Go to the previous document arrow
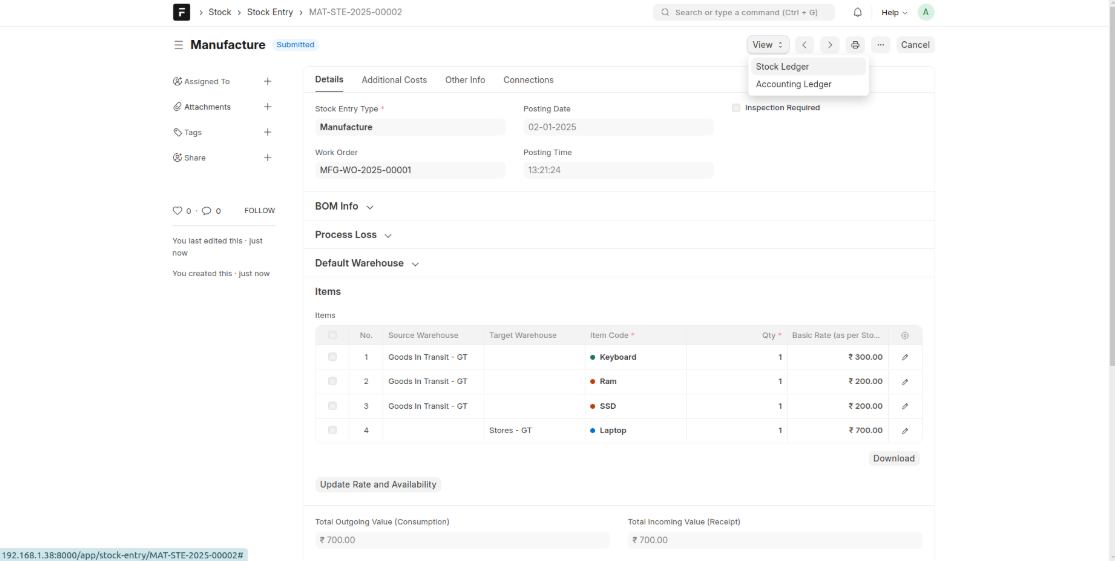The width and height of the screenshot is (1115, 561). 804,45
